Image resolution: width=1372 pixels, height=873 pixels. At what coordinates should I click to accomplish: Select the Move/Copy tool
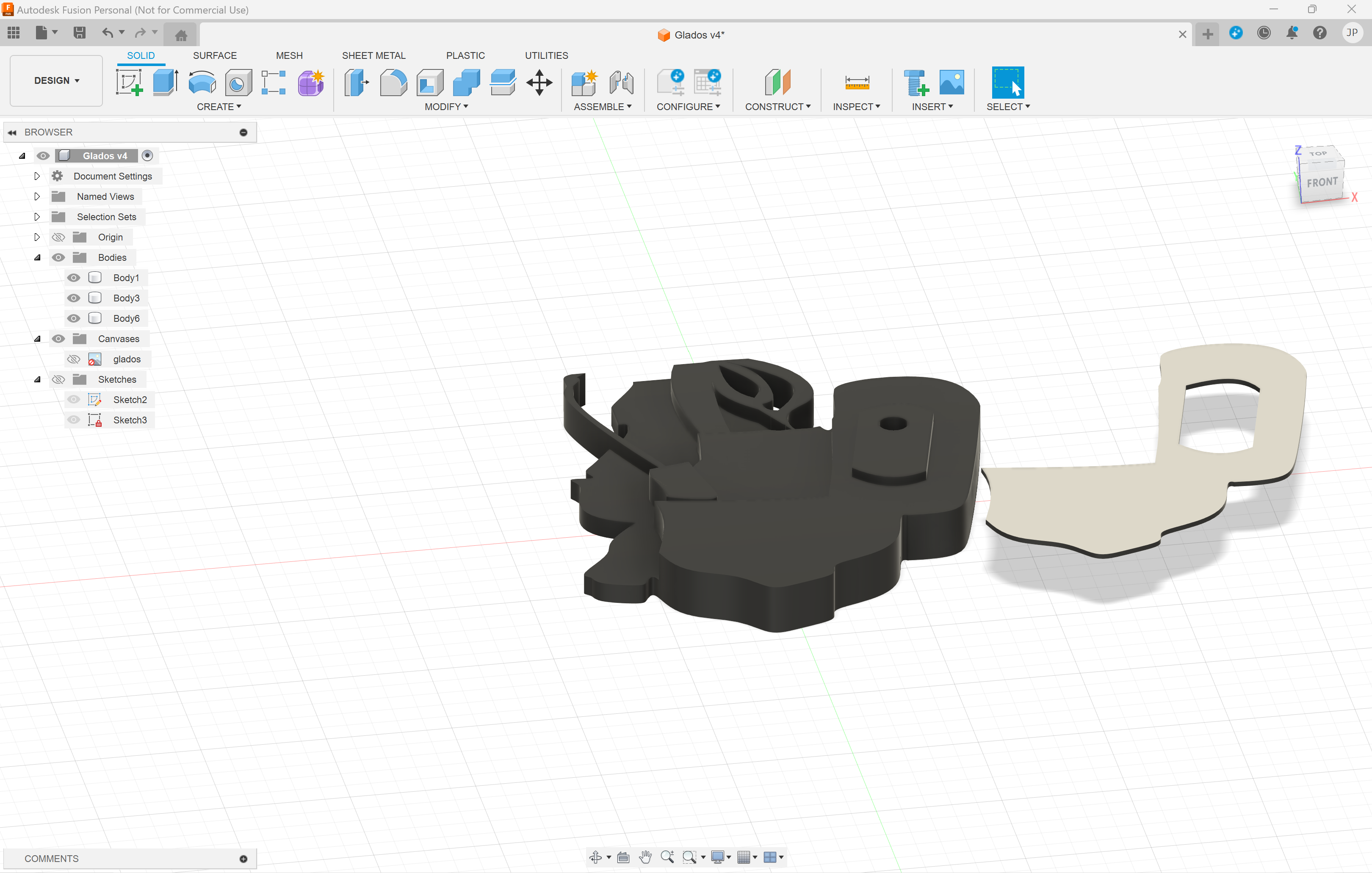tap(539, 83)
